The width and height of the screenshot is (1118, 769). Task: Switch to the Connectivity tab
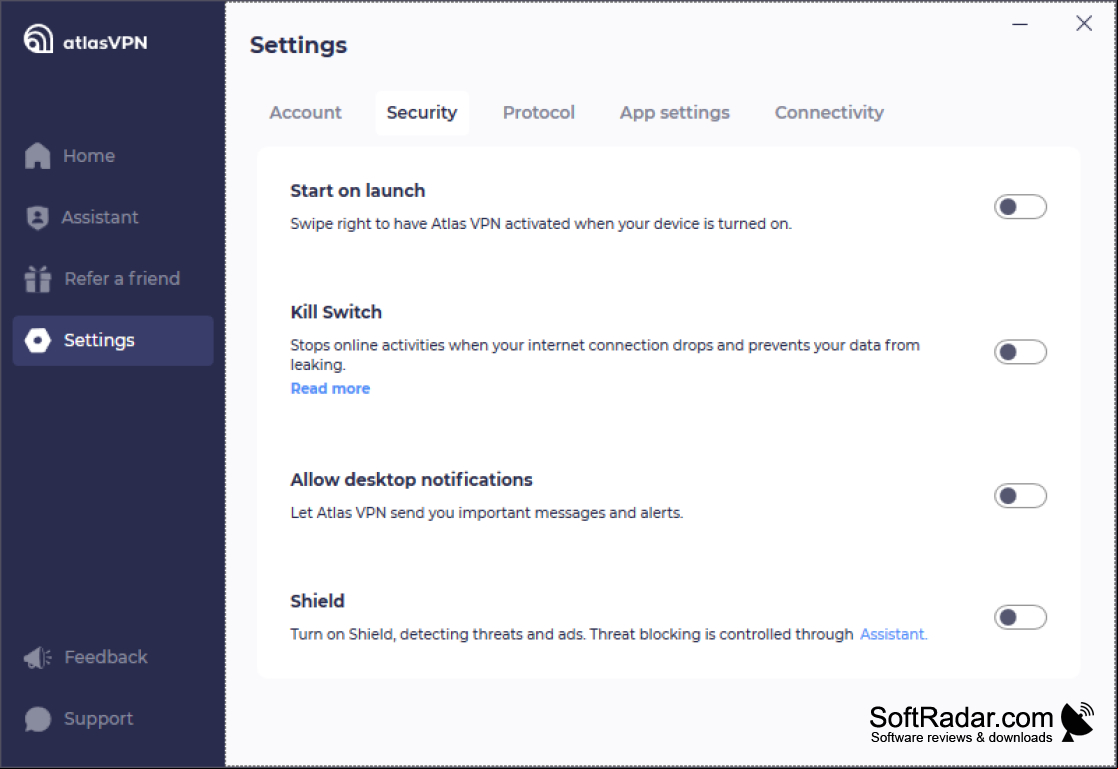click(829, 113)
